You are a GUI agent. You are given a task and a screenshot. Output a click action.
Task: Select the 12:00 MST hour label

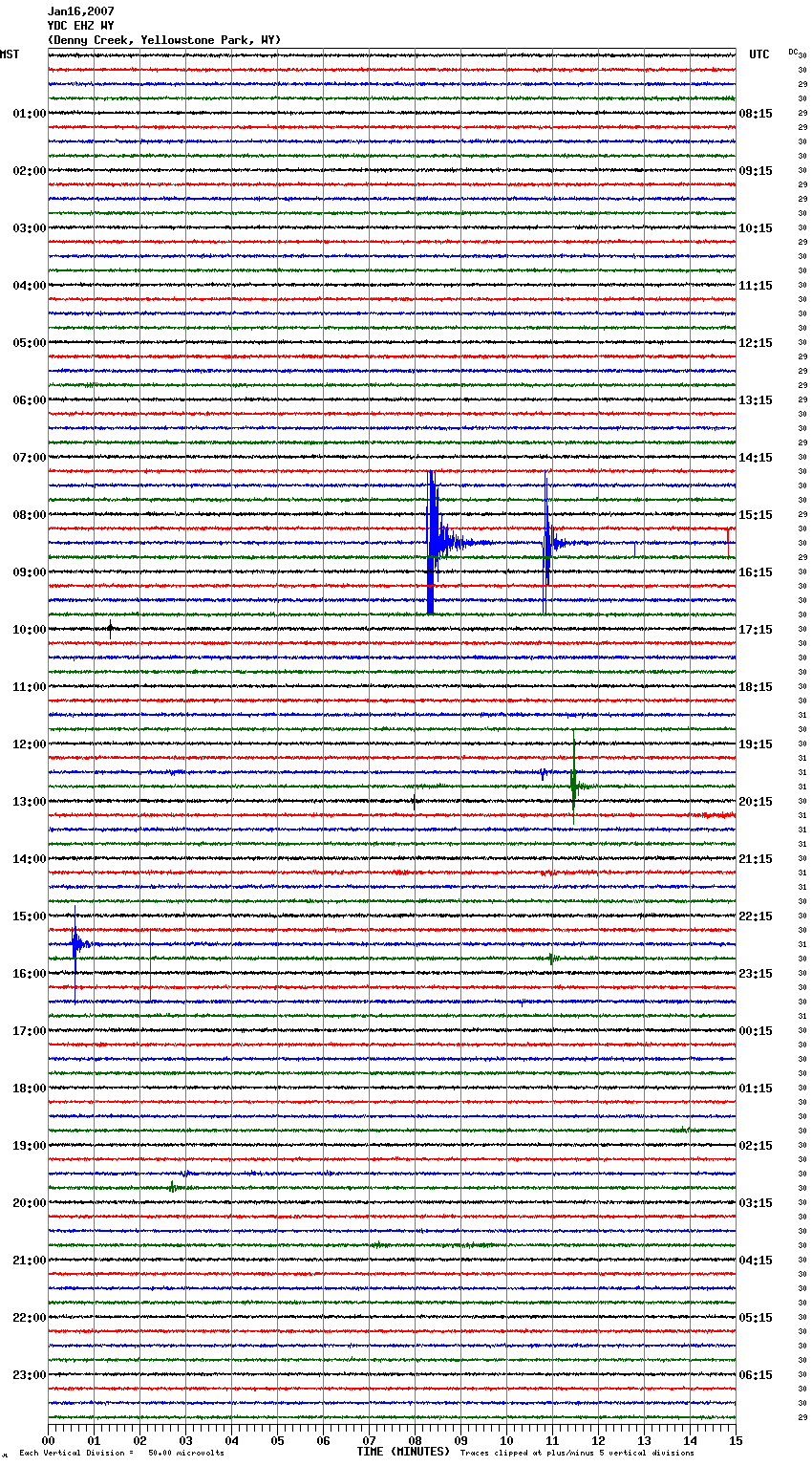[x=30, y=744]
